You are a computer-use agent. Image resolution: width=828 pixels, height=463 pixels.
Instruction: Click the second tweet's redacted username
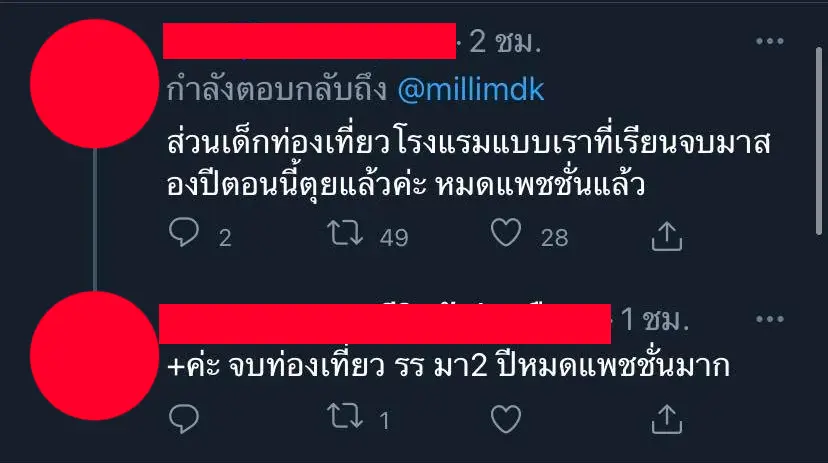tap(385, 324)
